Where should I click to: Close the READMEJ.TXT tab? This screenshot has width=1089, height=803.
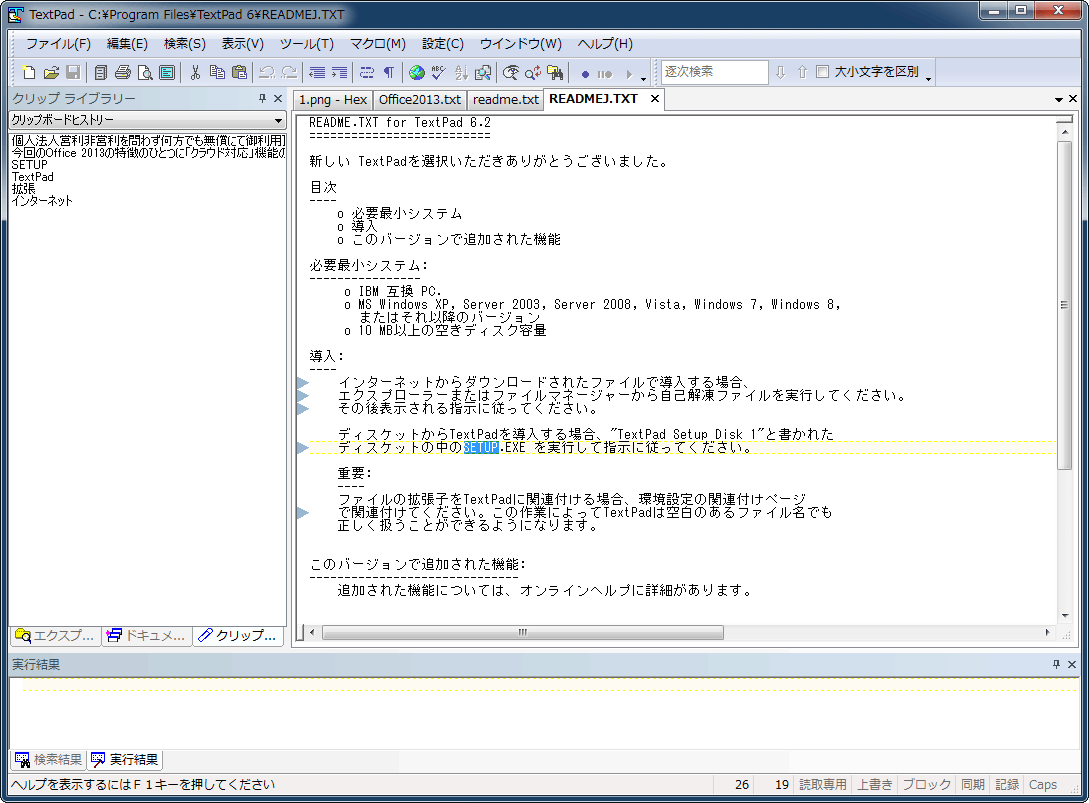[x=654, y=99]
